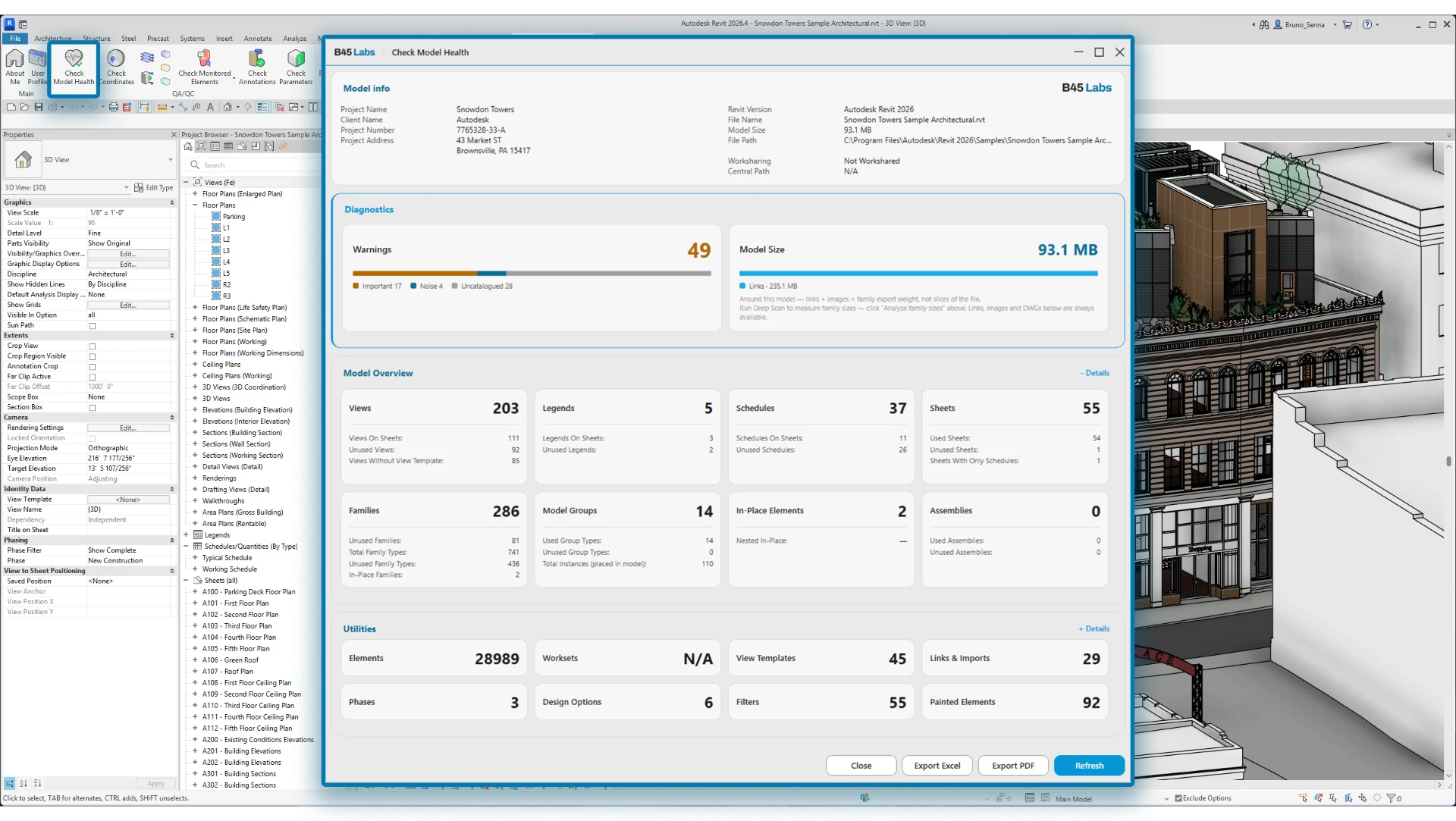Screen dimensions: 1456x821
Task: Enable the Crop View checkbox
Action: tap(93, 346)
